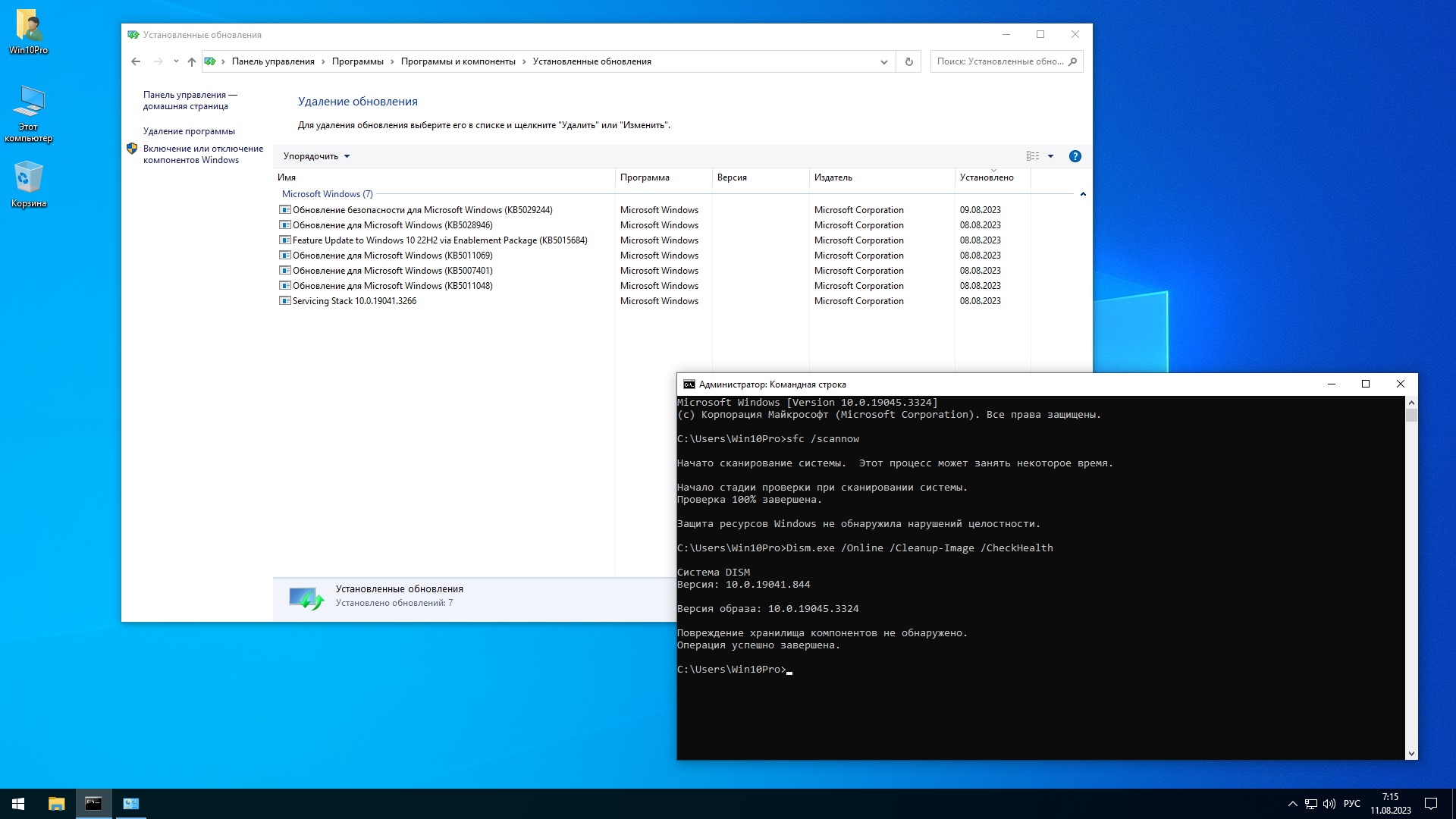Viewport: 1456px width, 819px height.
Task: Open the blue help question icon
Action: [x=1075, y=156]
